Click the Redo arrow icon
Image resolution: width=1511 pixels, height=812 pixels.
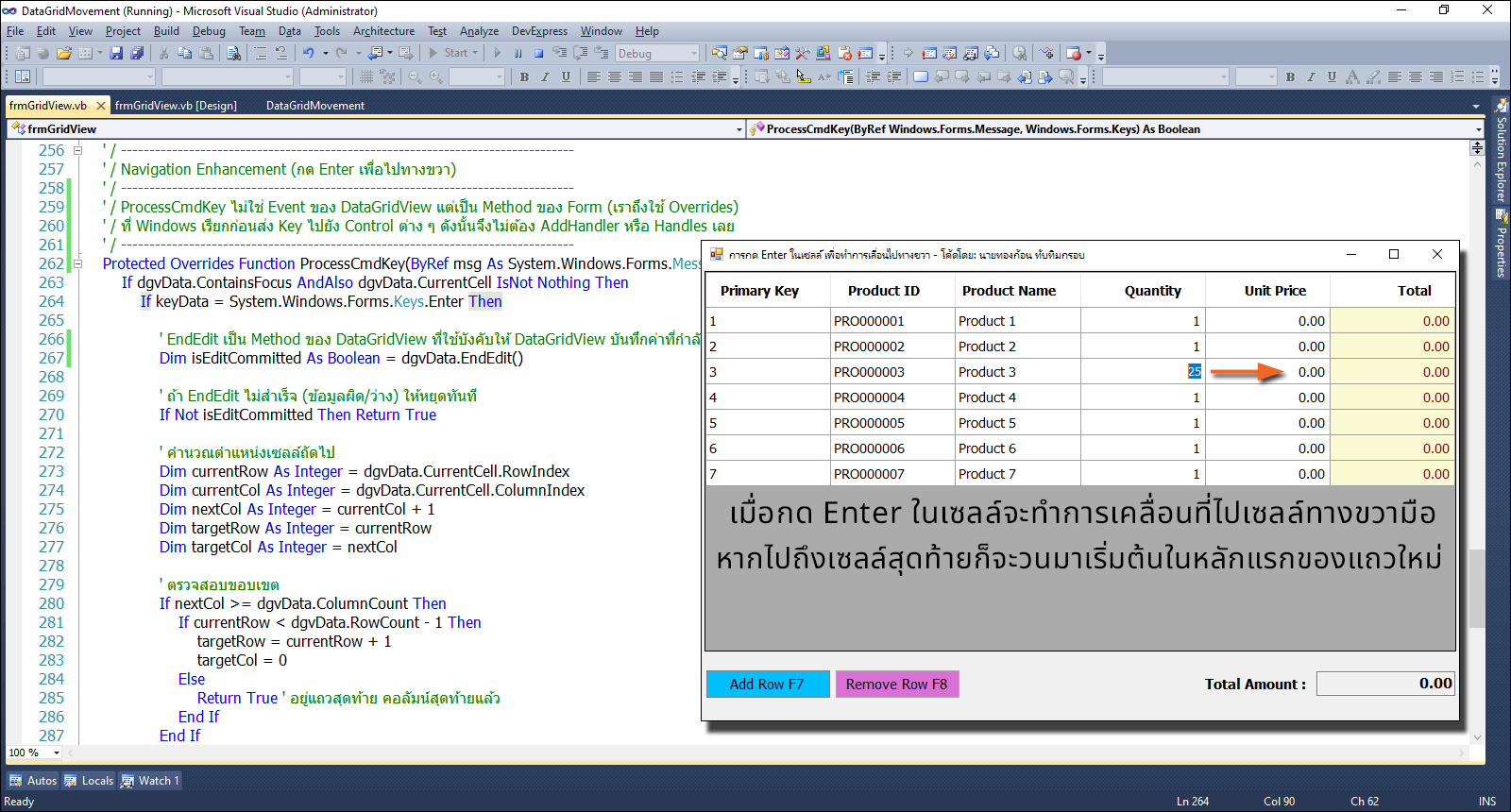342,53
